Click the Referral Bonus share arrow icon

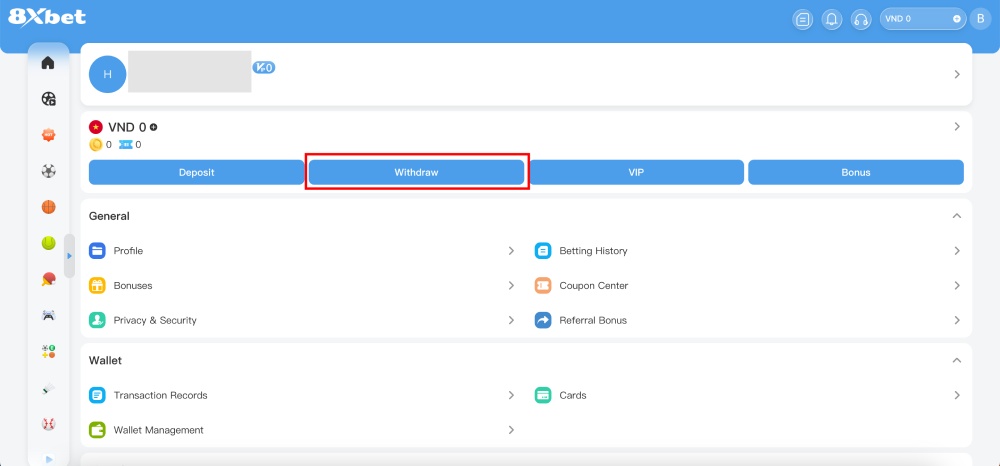(x=543, y=320)
